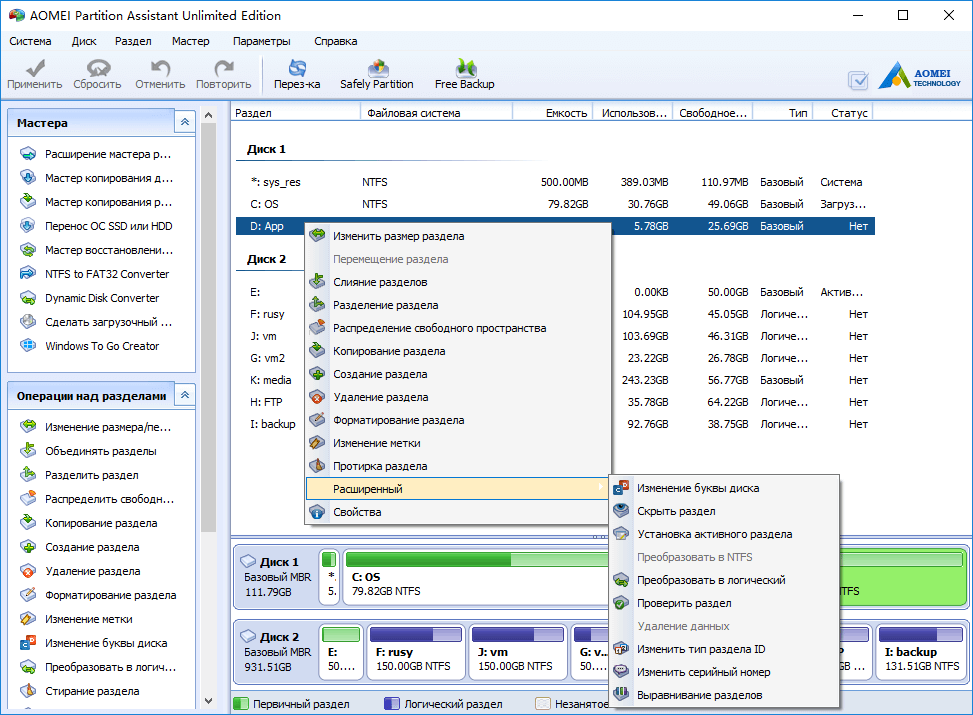Click the Повторить (Redo) toolbar icon
Screen dimensions: 973x715
pyautogui.click(x=224, y=68)
